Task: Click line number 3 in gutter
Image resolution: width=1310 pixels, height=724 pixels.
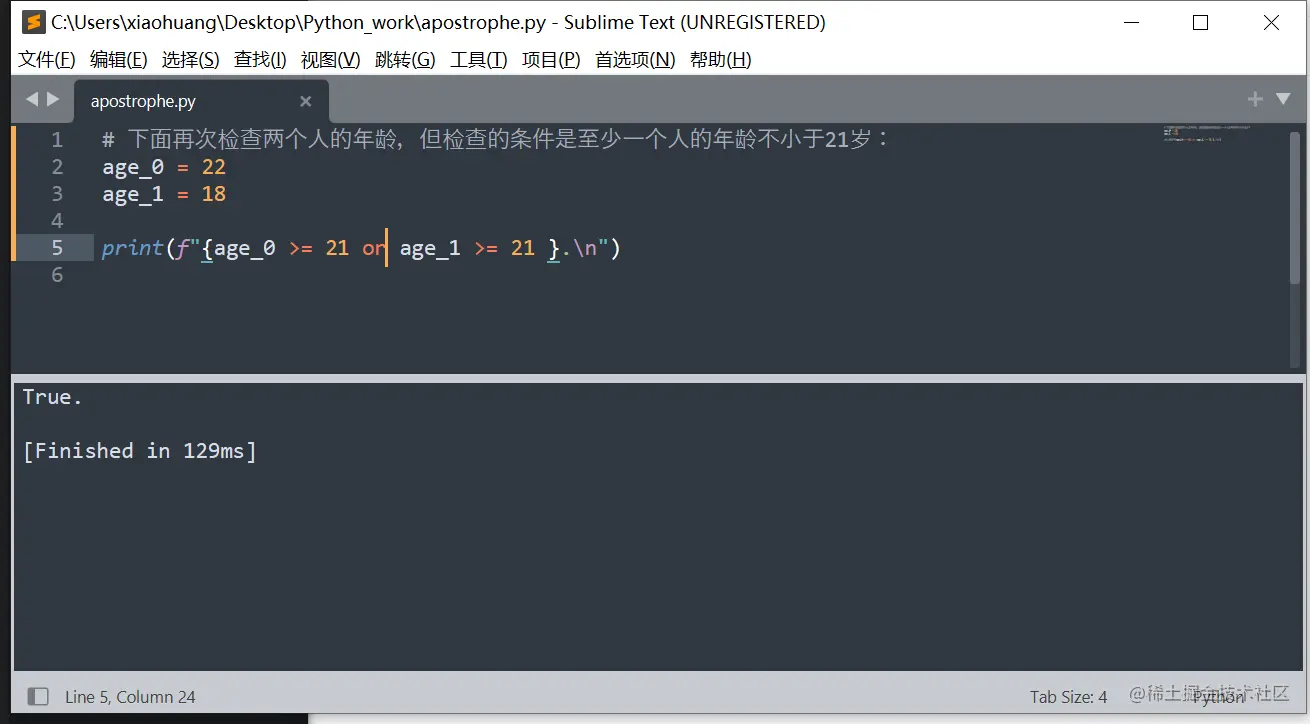Action: (57, 194)
